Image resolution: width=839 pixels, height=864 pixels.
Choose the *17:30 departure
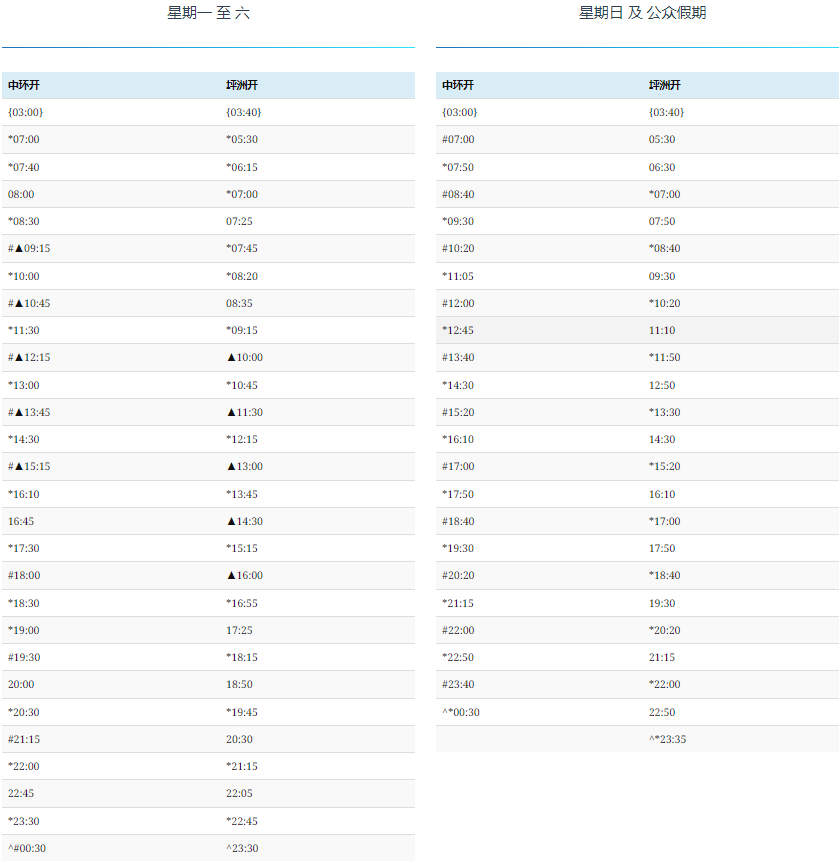(24, 548)
